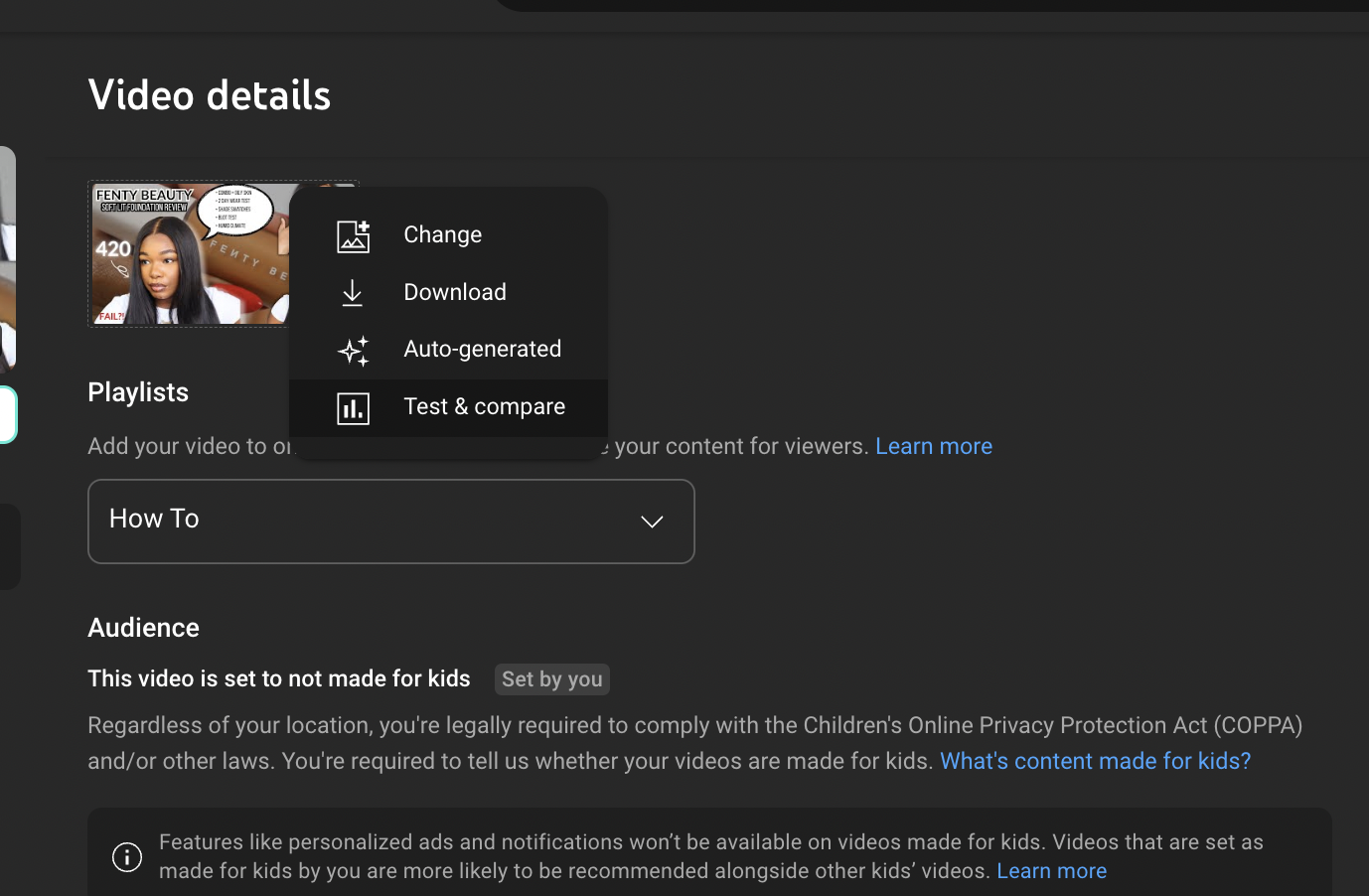Click the Video details heading
Viewport: 1369px width, 896px height.
coord(210,95)
